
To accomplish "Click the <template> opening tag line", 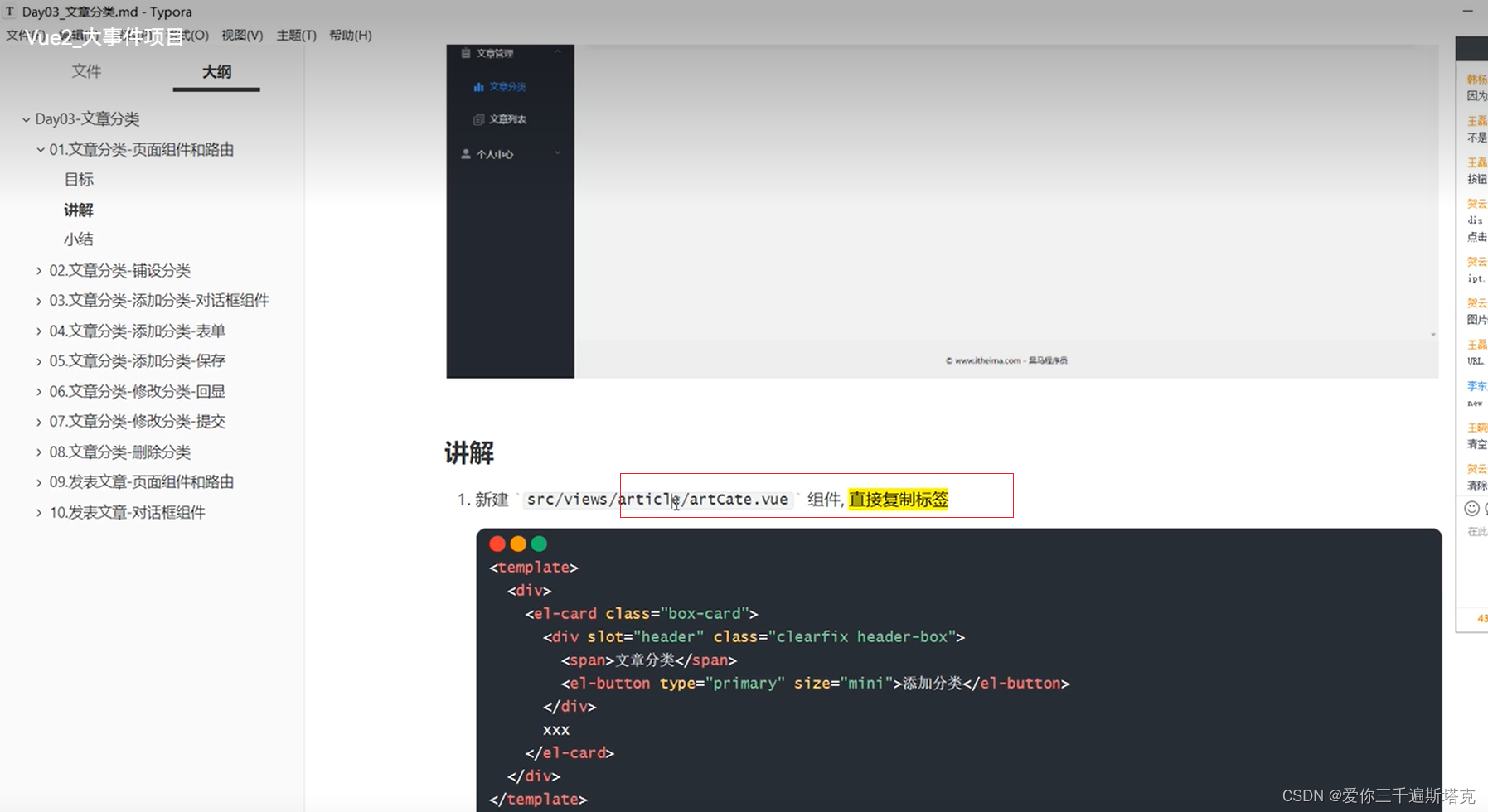I will tap(534, 568).
